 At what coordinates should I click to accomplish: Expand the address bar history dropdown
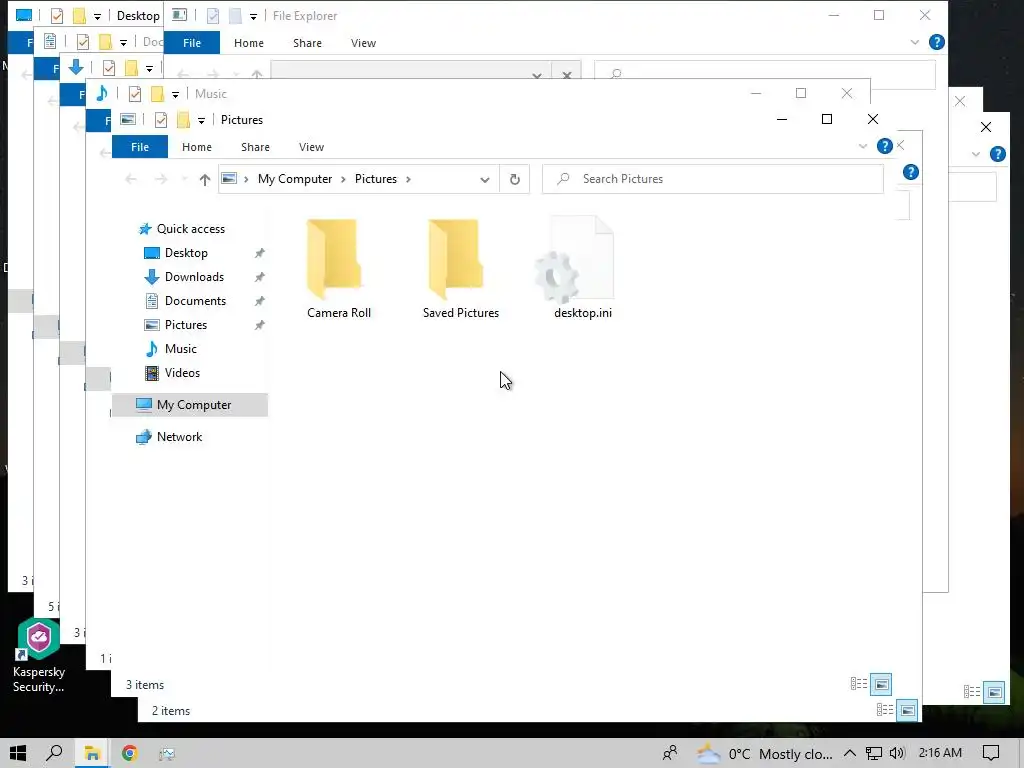485,179
